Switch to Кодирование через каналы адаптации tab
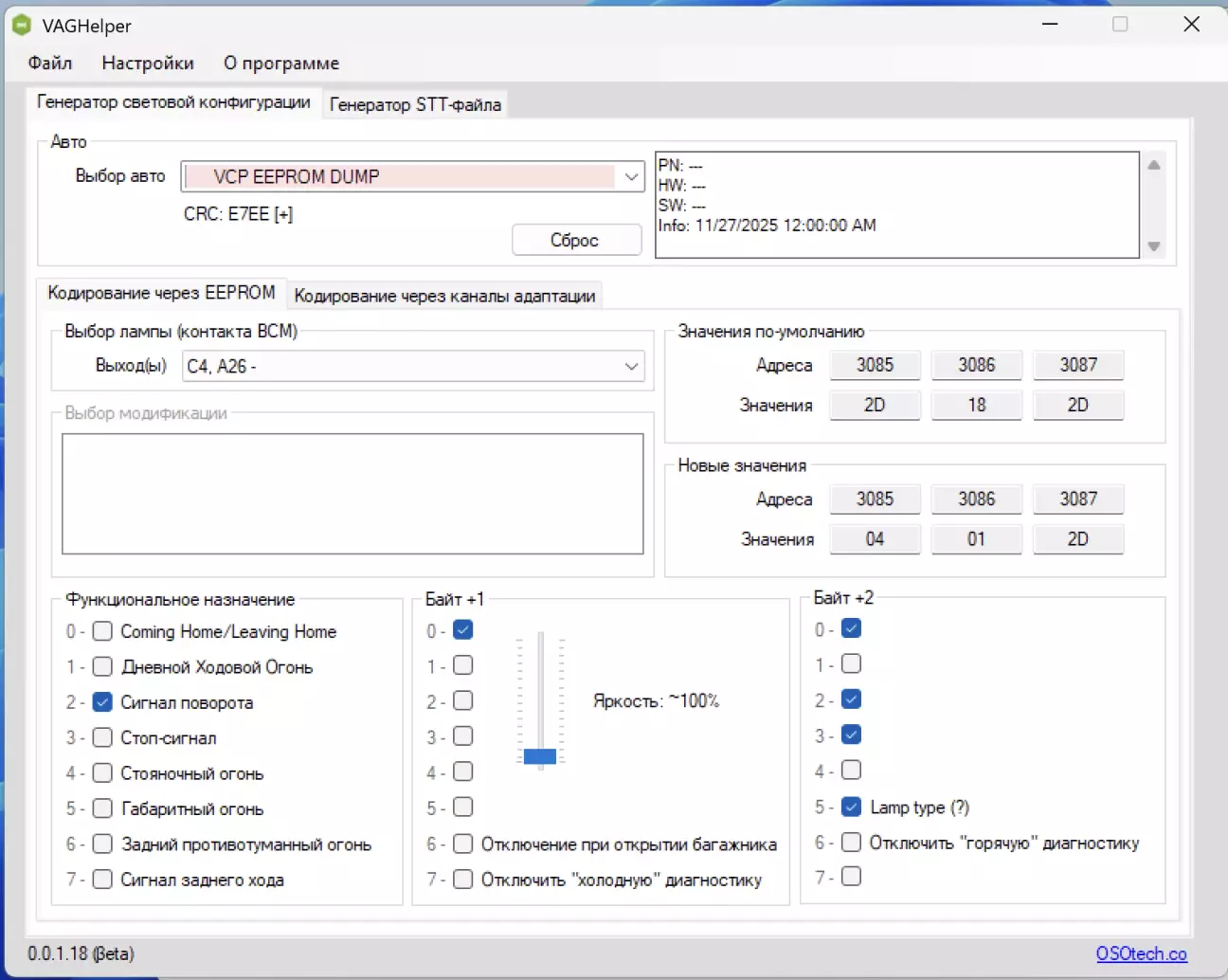The image size is (1228, 980). 444,296
